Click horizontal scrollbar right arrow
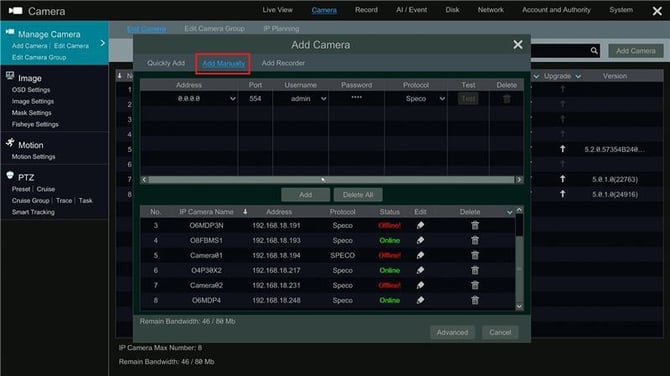This screenshot has height=376, width=670. [519, 180]
